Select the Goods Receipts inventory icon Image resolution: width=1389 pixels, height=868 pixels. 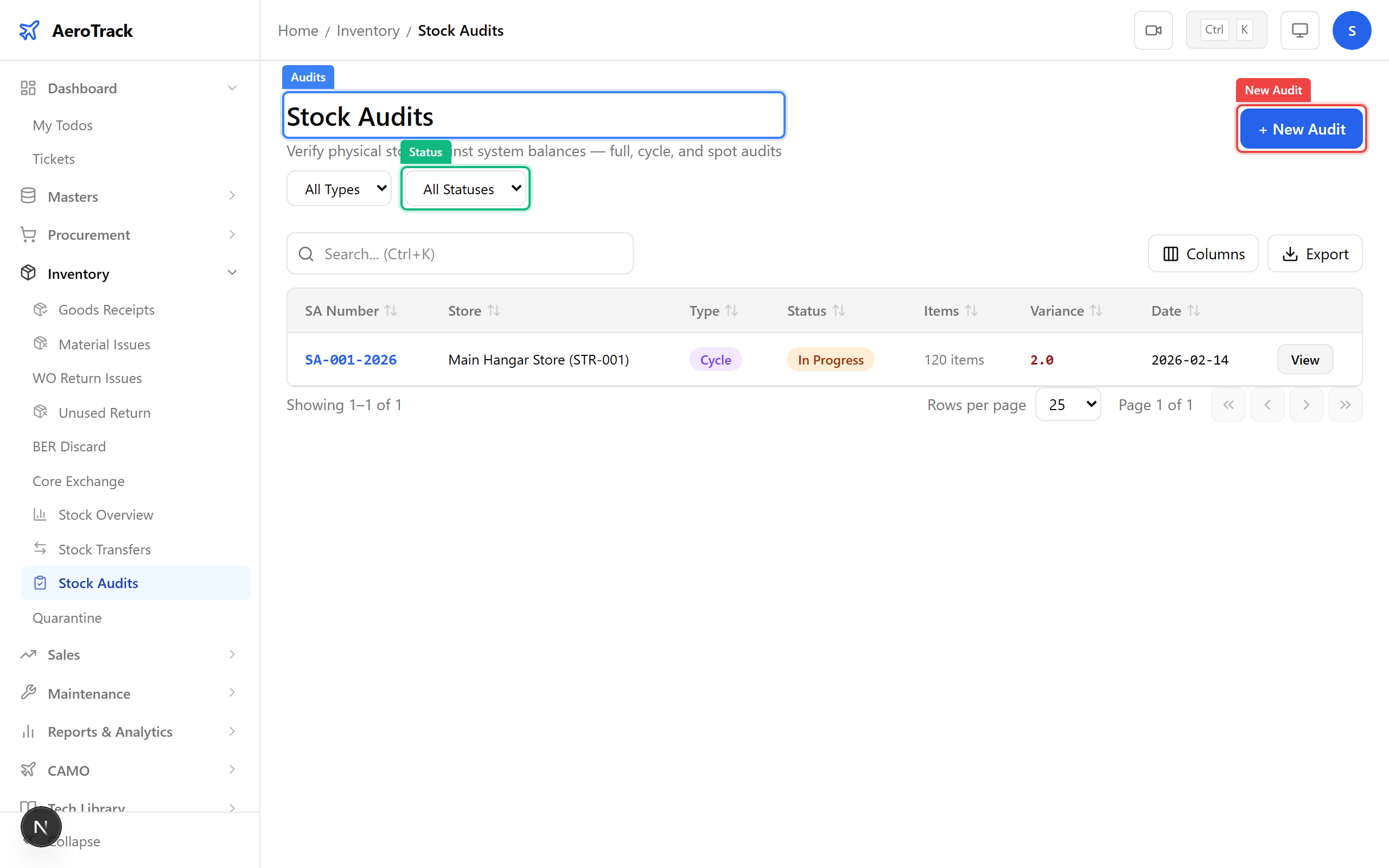[x=40, y=309]
